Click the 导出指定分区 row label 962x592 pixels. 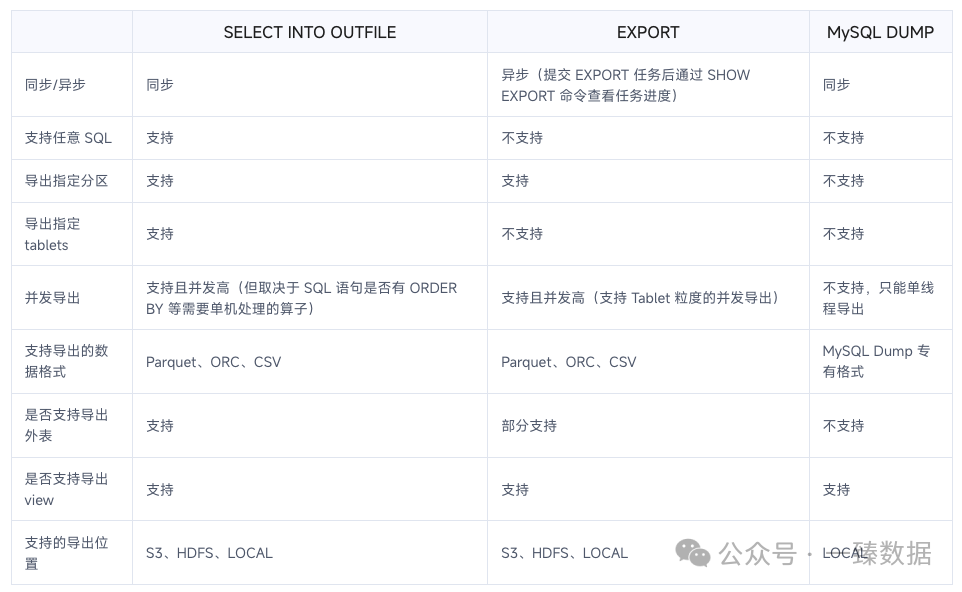(66, 181)
